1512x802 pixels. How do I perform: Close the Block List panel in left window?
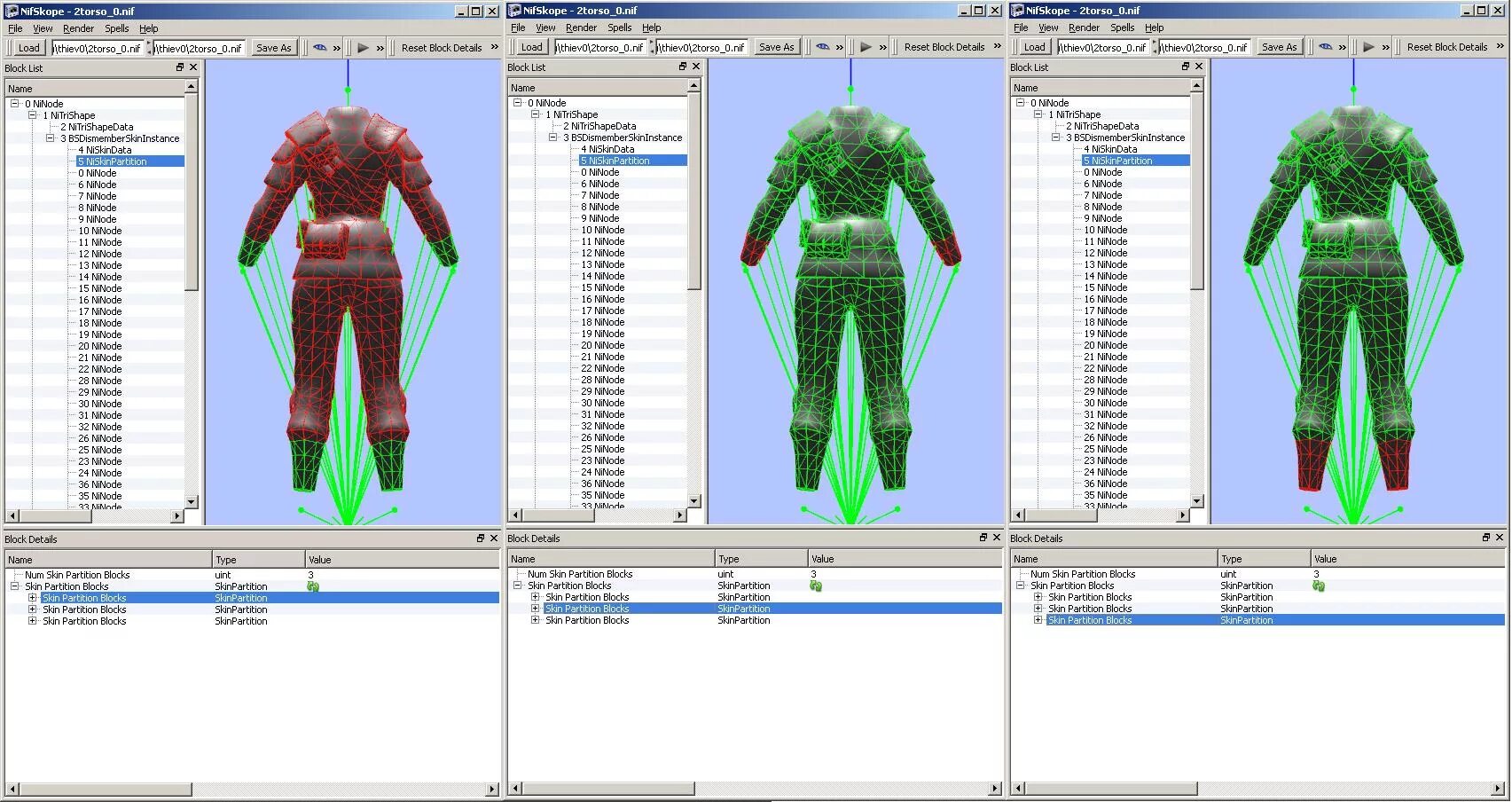193,67
